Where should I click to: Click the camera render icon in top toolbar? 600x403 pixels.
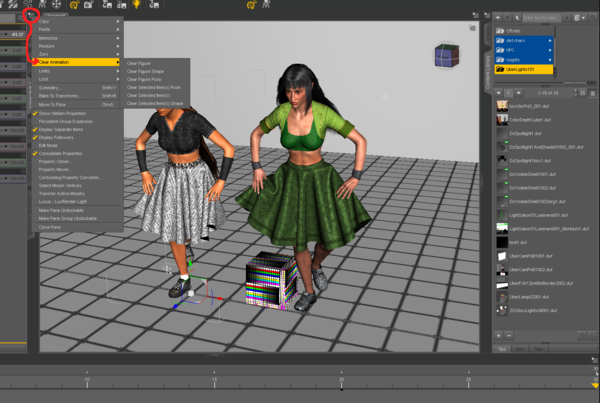pyautogui.click(x=88, y=5)
